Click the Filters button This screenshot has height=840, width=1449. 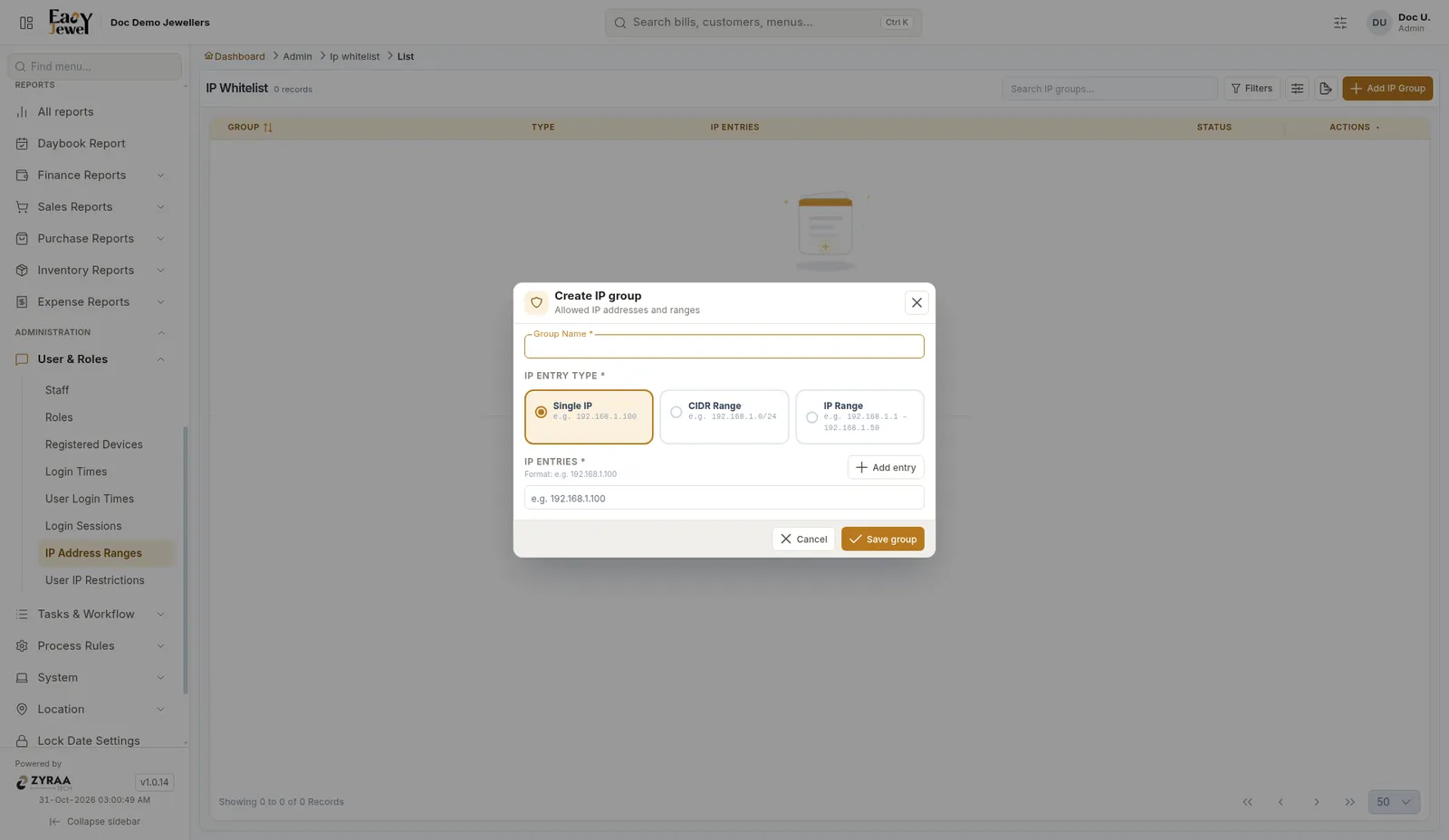coord(1252,89)
